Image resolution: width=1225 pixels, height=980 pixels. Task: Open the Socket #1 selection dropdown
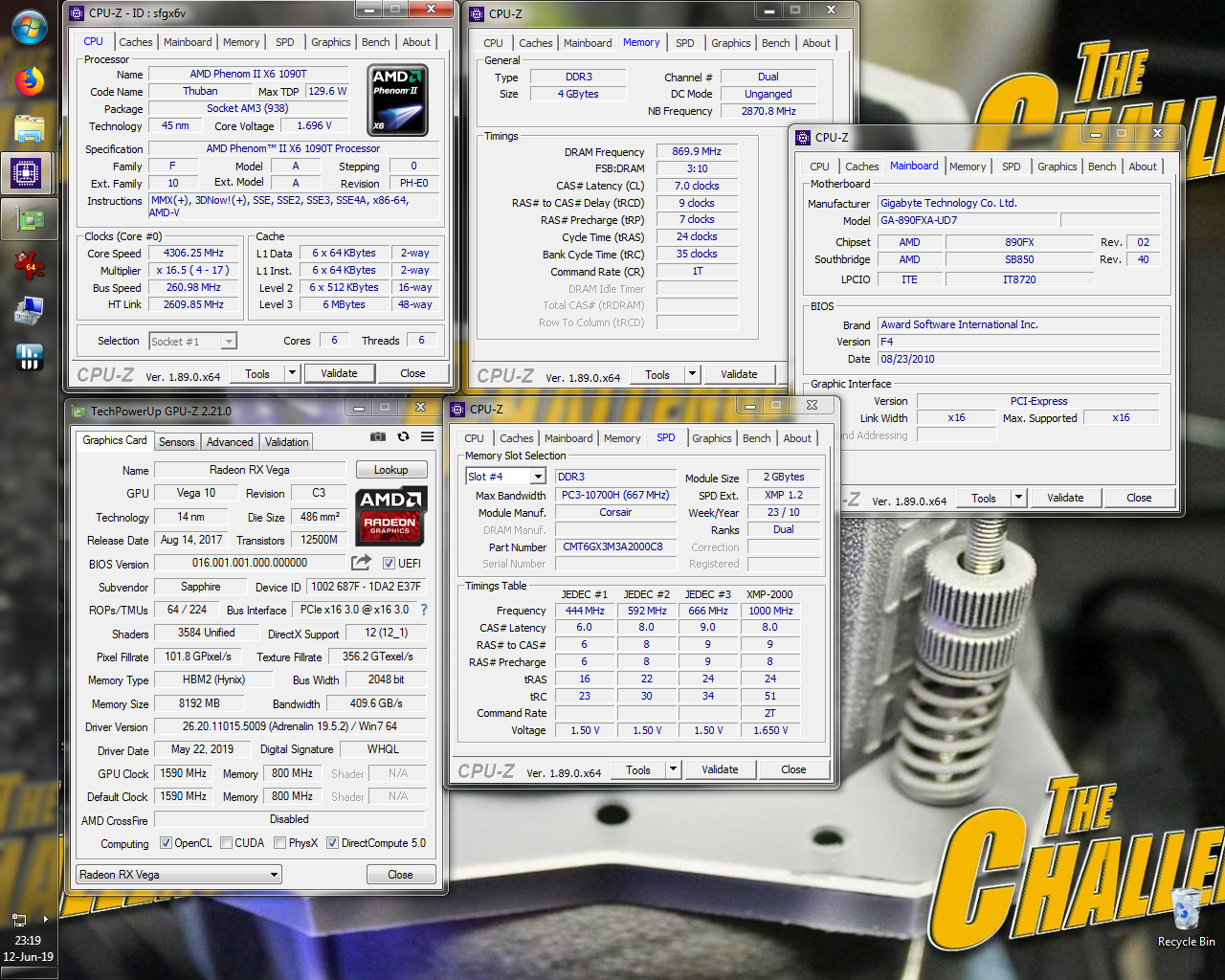click(229, 342)
